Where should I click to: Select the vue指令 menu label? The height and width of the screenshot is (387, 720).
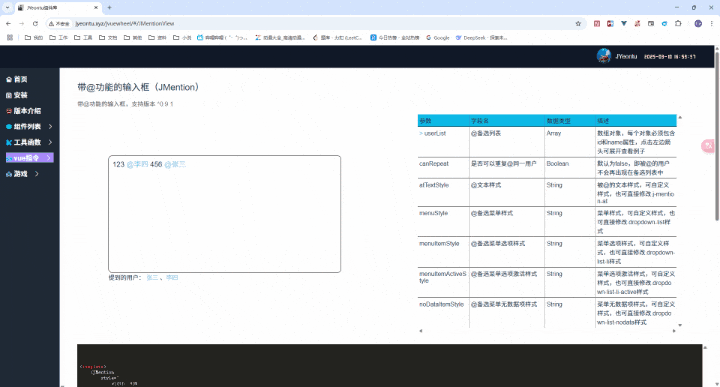pyautogui.click(x=27, y=158)
